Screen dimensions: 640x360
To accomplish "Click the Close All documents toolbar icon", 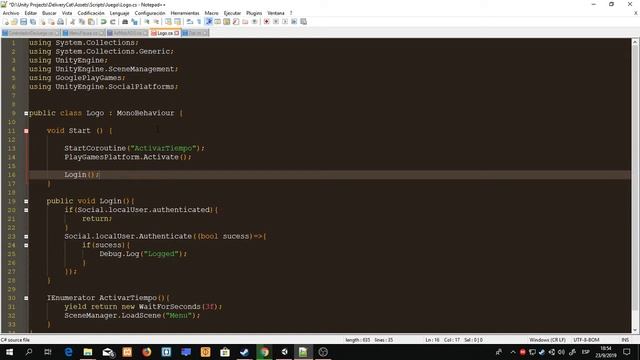I will pos(51,22).
